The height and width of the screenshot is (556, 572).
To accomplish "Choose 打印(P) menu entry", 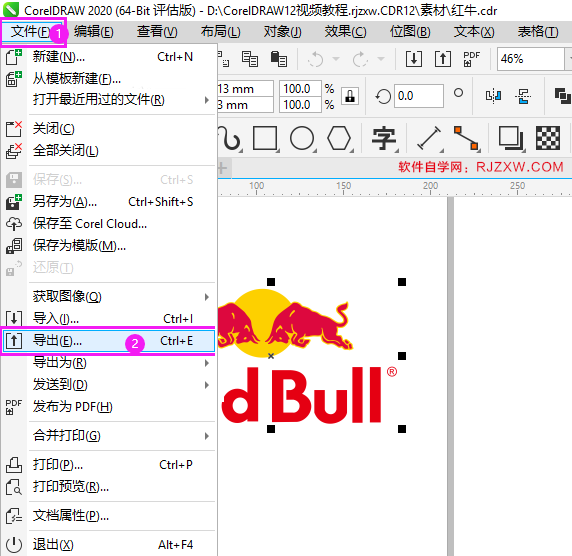I will click(x=109, y=465).
